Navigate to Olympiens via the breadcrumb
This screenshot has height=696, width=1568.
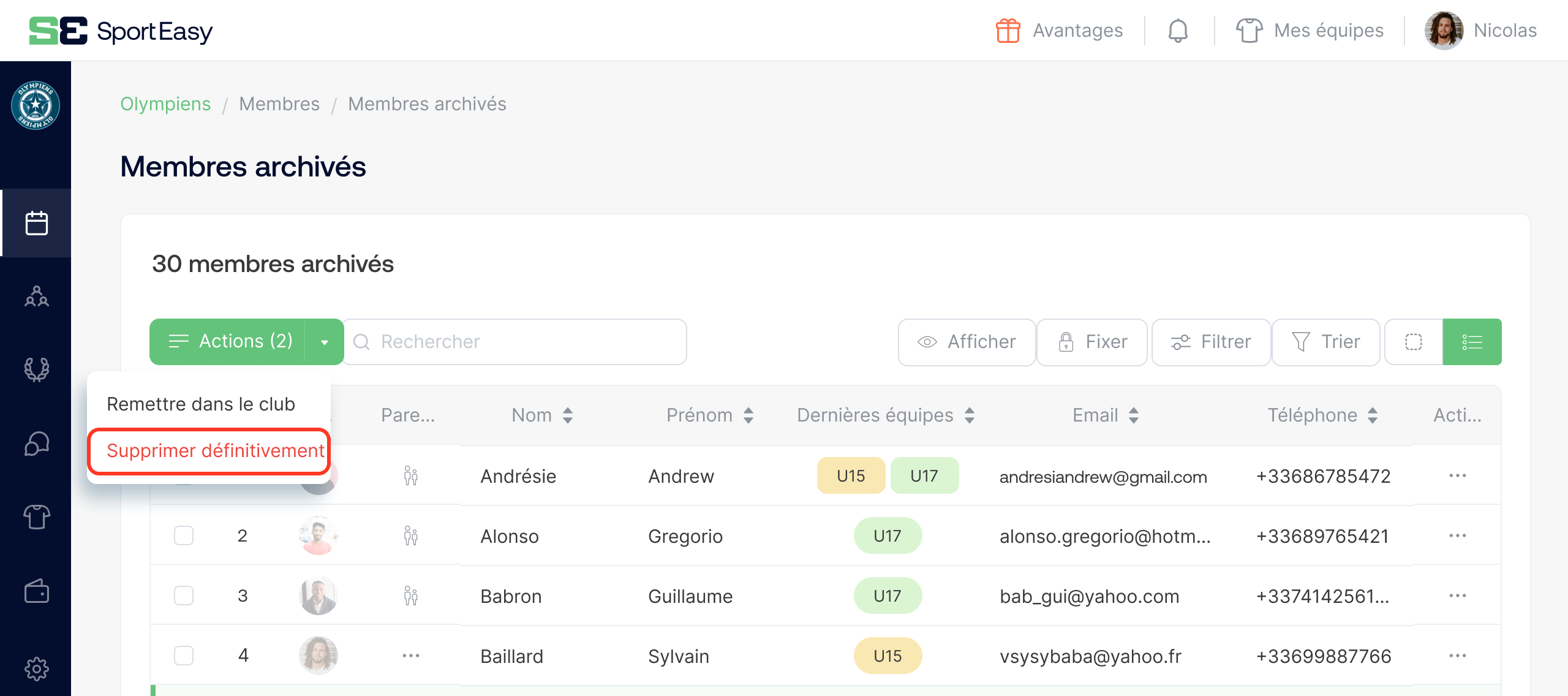click(x=165, y=104)
